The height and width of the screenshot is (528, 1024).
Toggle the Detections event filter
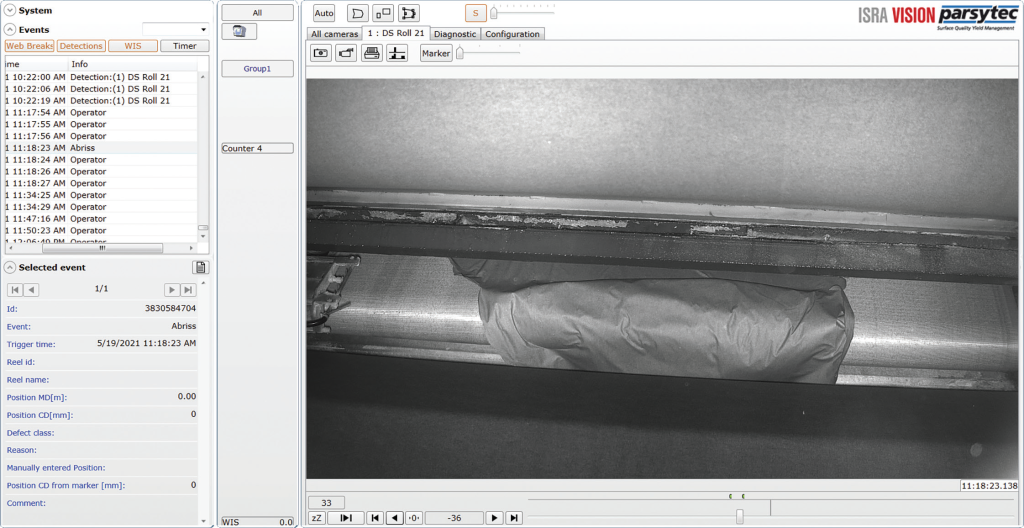81,46
